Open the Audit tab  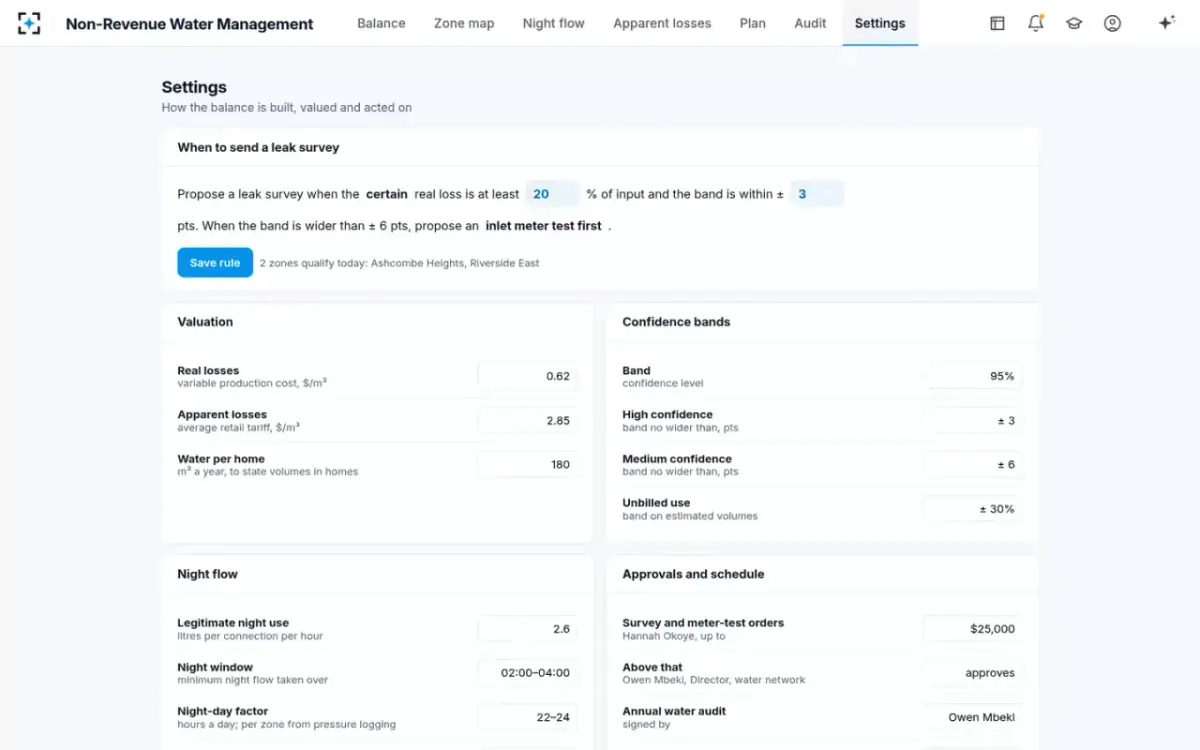(810, 23)
